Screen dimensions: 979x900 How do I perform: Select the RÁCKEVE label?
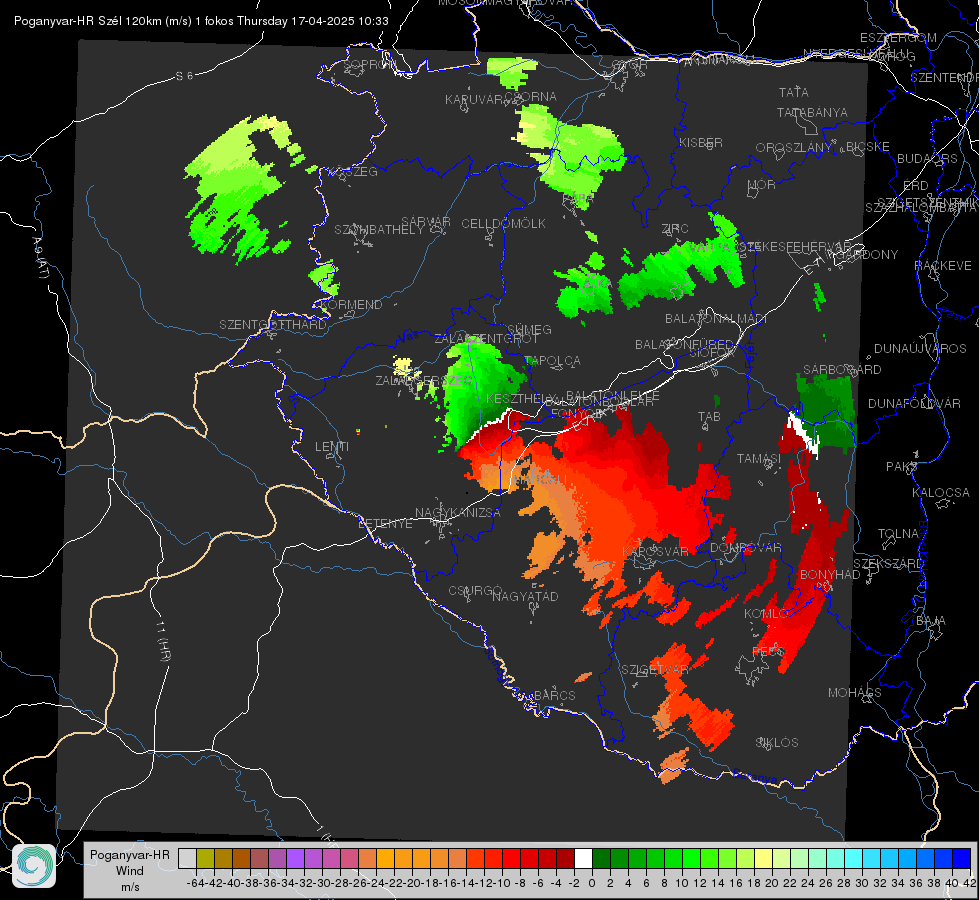[x=943, y=266]
